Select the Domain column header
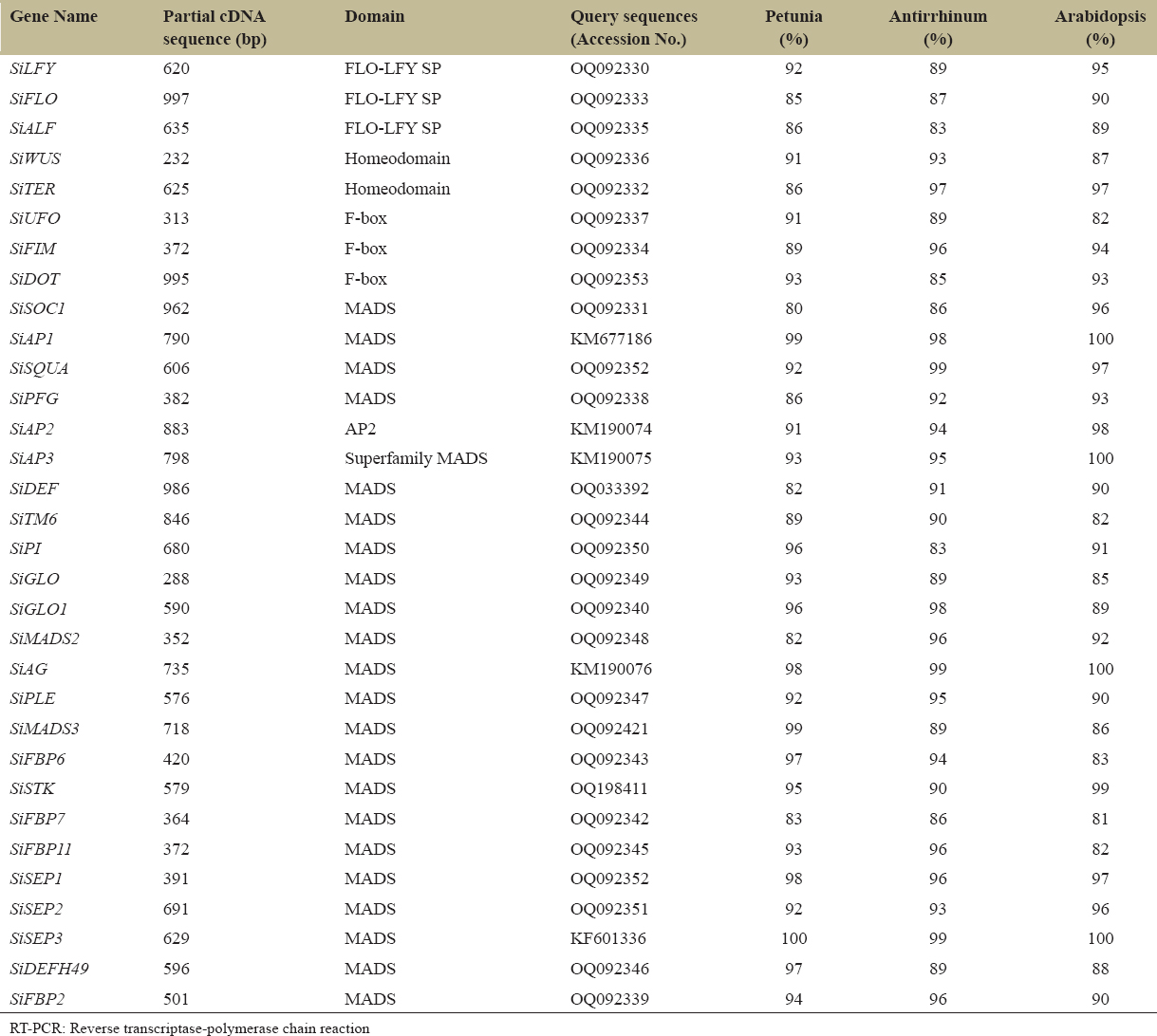1157x1036 pixels. pos(374,17)
